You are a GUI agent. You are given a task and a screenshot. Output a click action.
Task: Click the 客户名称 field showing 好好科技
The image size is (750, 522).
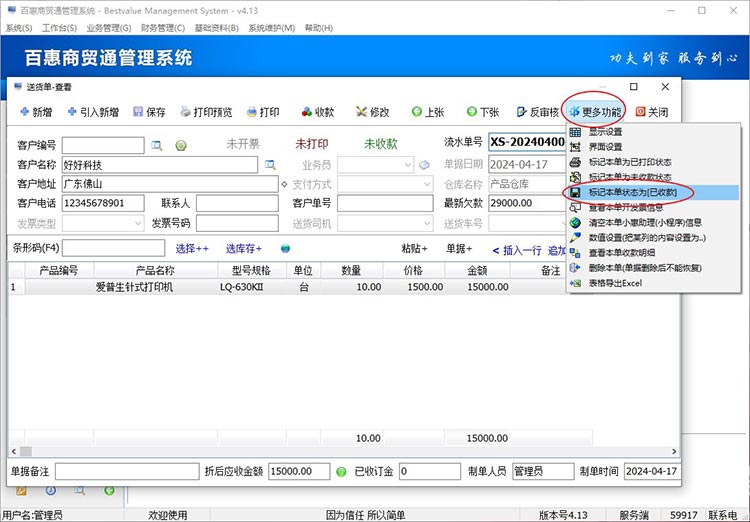click(160, 165)
